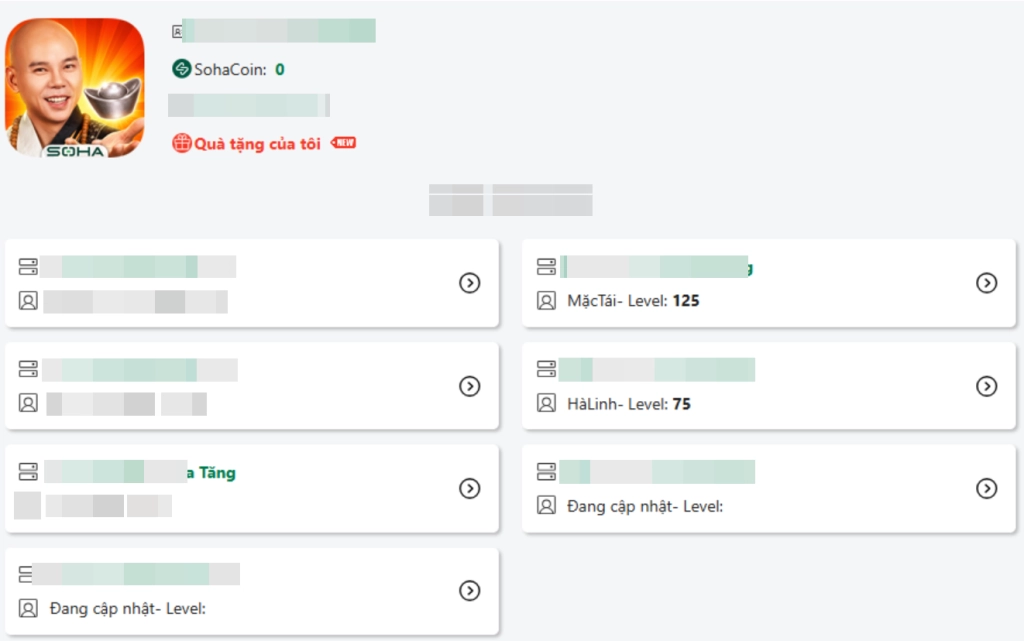This screenshot has height=641, width=1024.
Task: Click server icon on the 'a Tăng' card
Action: [x=28, y=471]
